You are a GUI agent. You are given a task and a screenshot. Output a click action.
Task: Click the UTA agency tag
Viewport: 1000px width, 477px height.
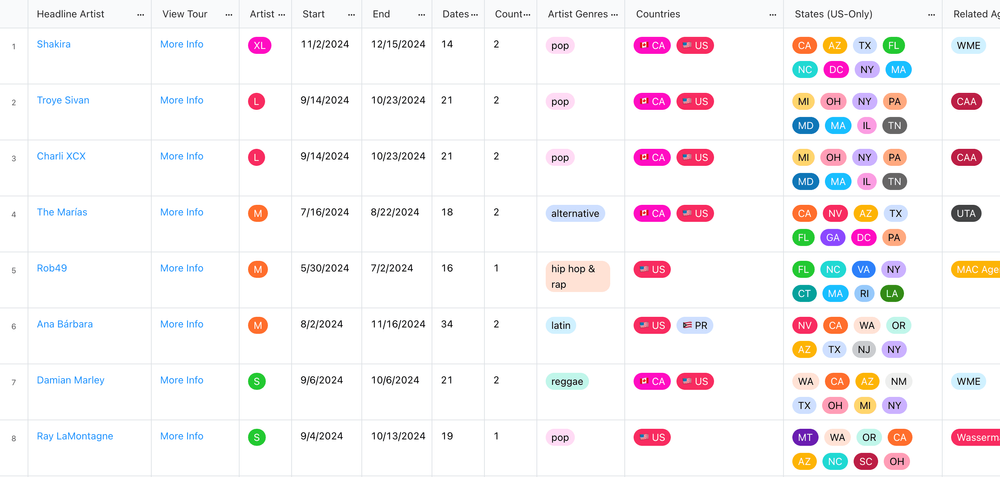tap(966, 214)
